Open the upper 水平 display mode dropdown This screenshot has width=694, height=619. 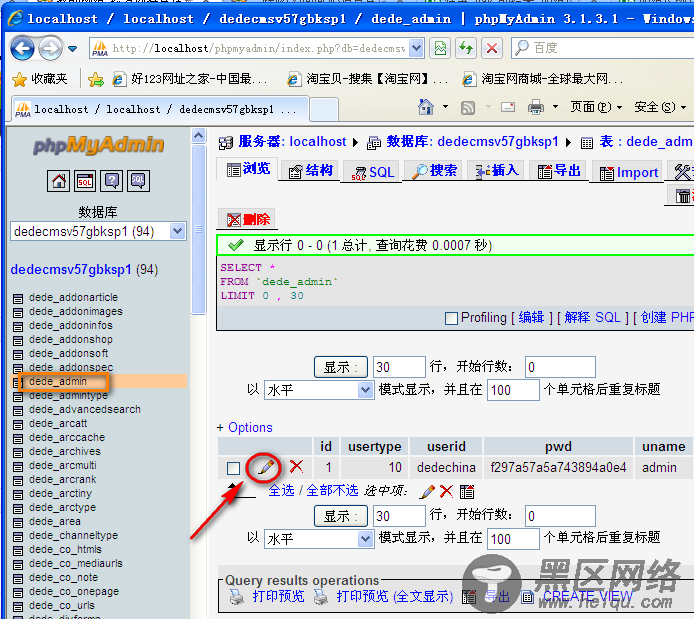319,390
